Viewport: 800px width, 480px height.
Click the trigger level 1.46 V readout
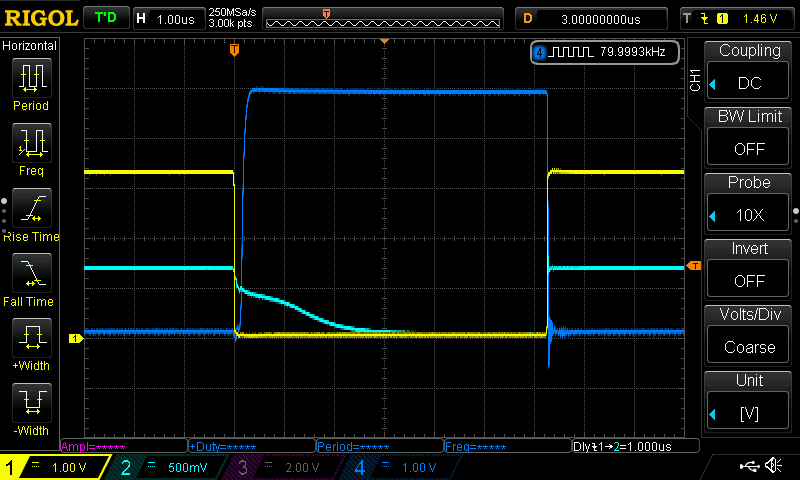(x=760, y=19)
